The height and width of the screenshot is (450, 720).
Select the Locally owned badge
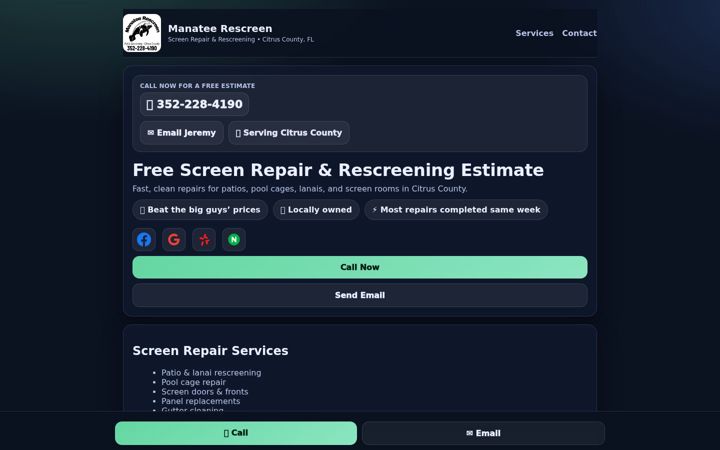pyautogui.click(x=316, y=210)
